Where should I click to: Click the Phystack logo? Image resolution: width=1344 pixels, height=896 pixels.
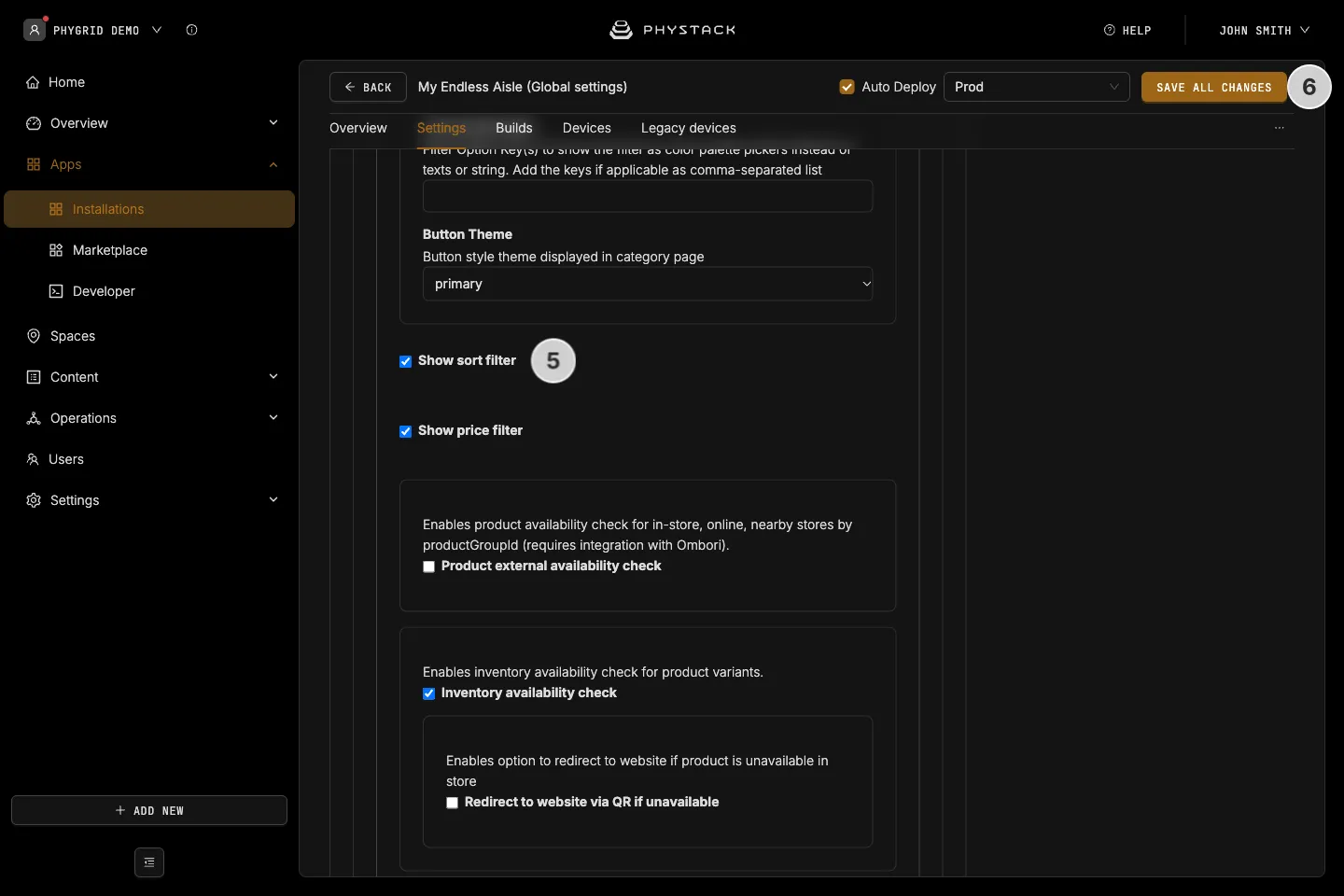[x=672, y=30]
